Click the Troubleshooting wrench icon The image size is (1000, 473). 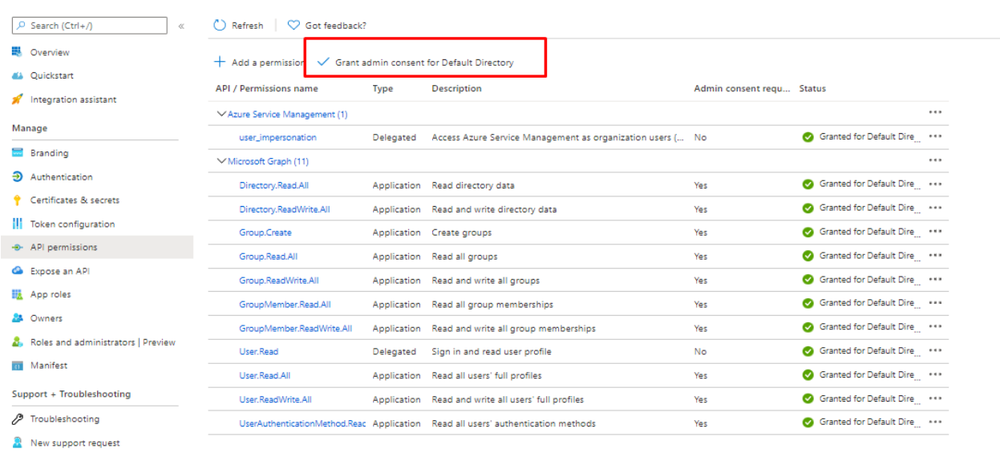click(x=17, y=419)
